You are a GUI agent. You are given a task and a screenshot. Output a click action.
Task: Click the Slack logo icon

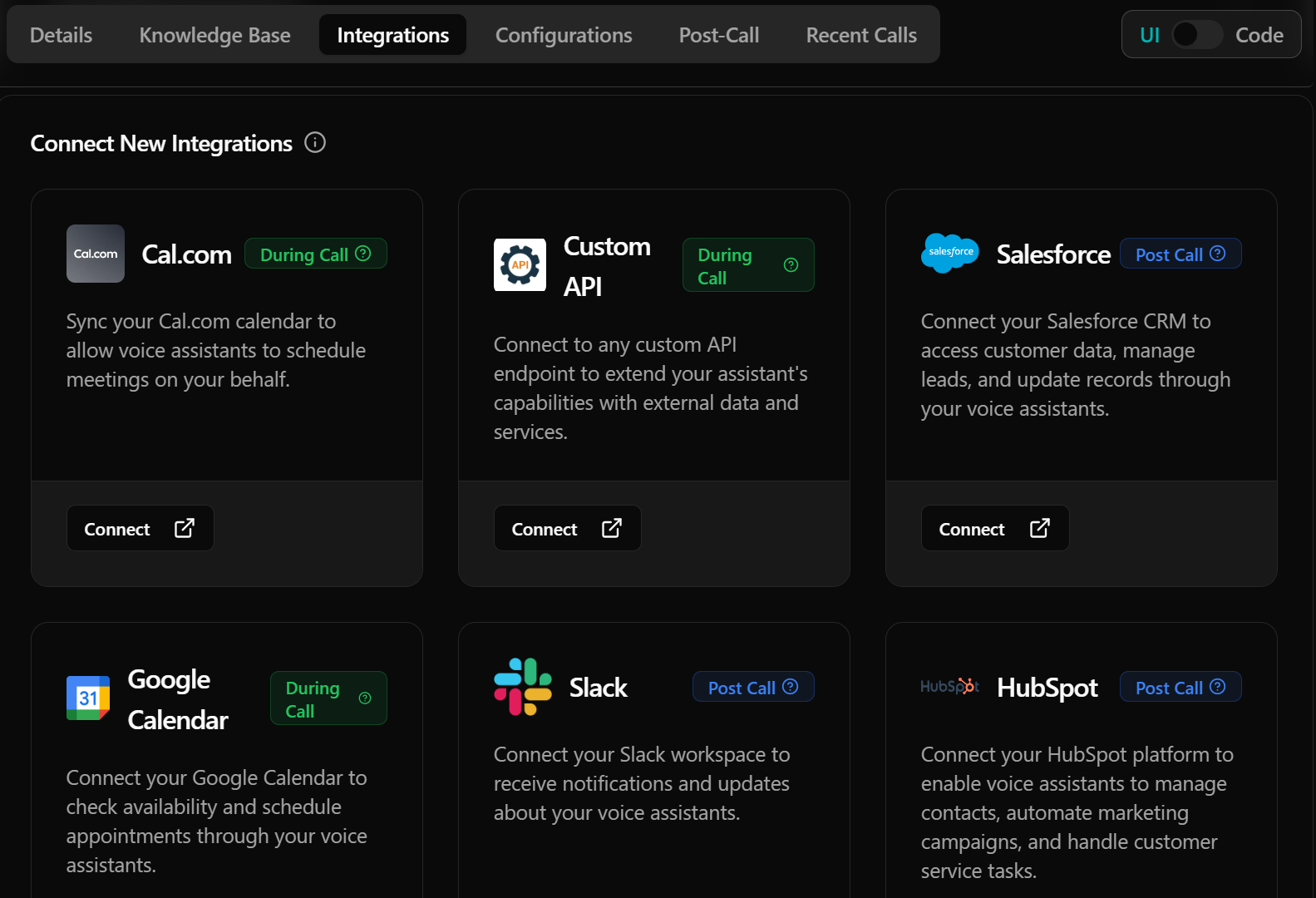[x=523, y=687]
